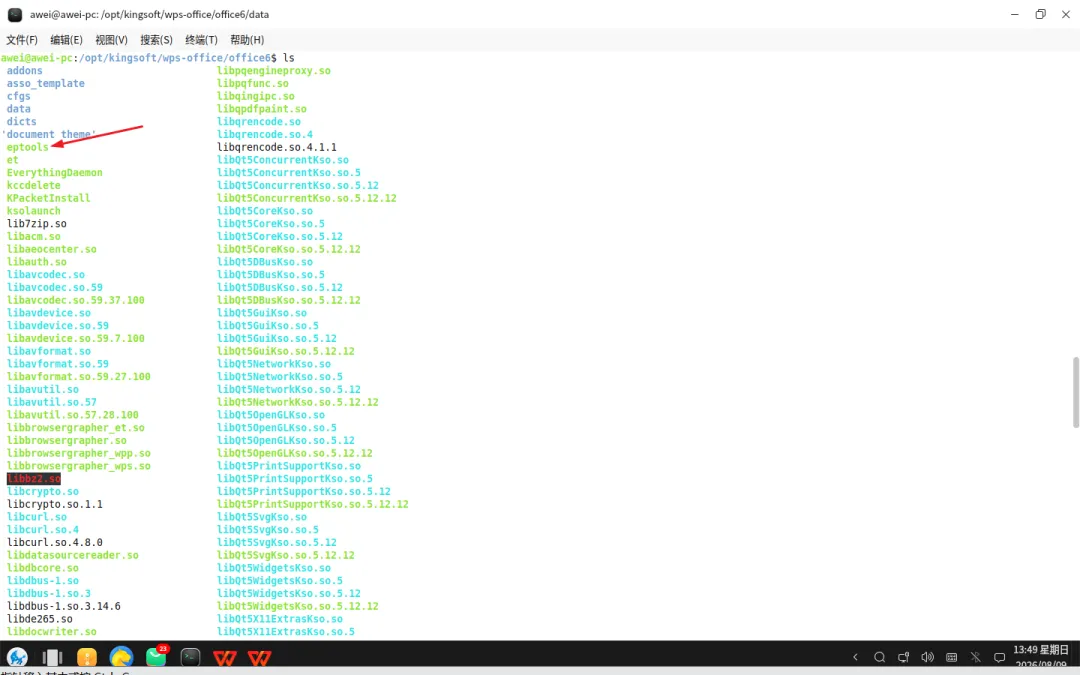The width and height of the screenshot is (1080, 675).
Task: Open the tray search magnifier icon
Action: click(880, 657)
